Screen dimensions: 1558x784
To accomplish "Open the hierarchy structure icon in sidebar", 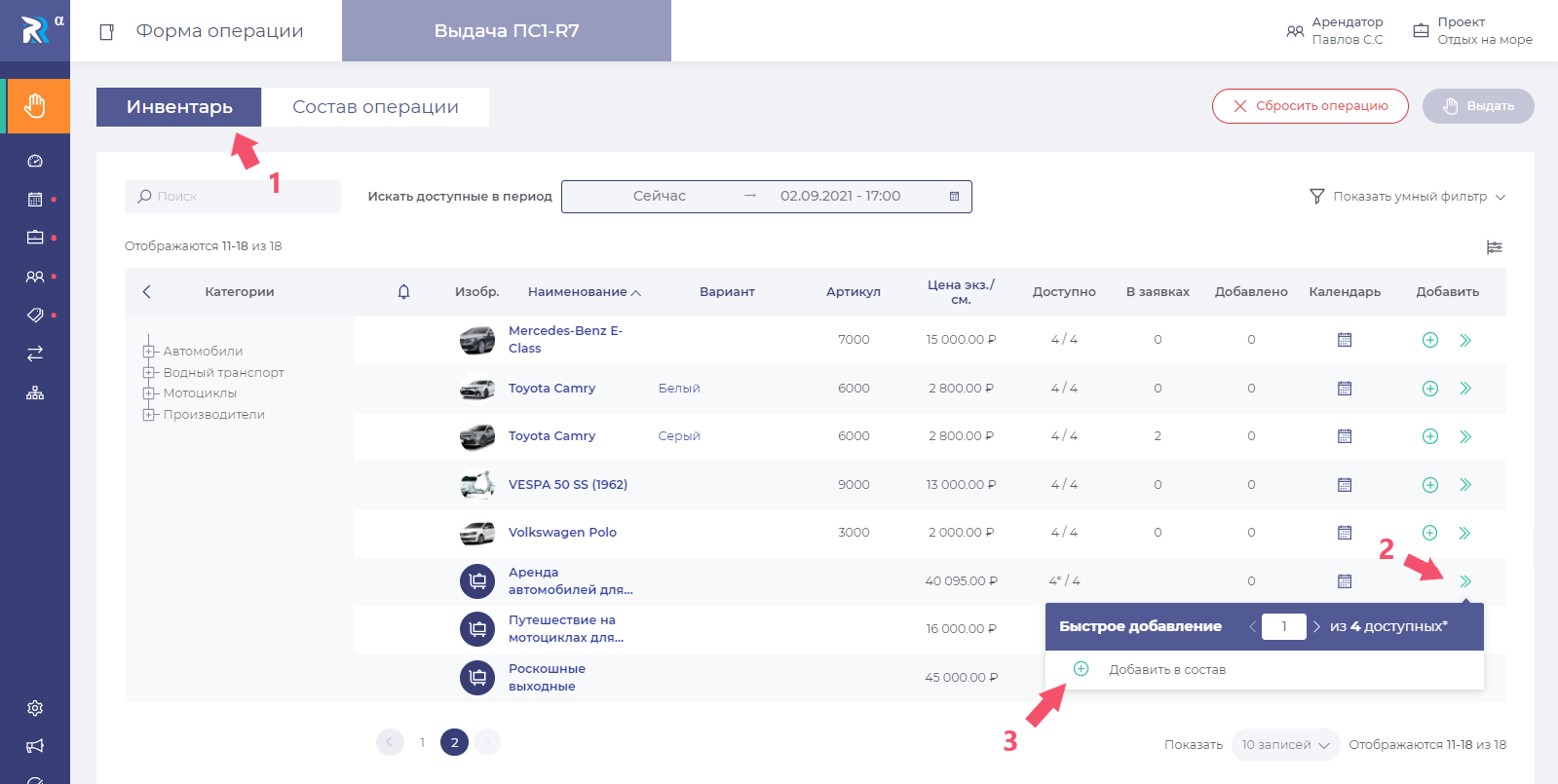I will click(x=35, y=393).
